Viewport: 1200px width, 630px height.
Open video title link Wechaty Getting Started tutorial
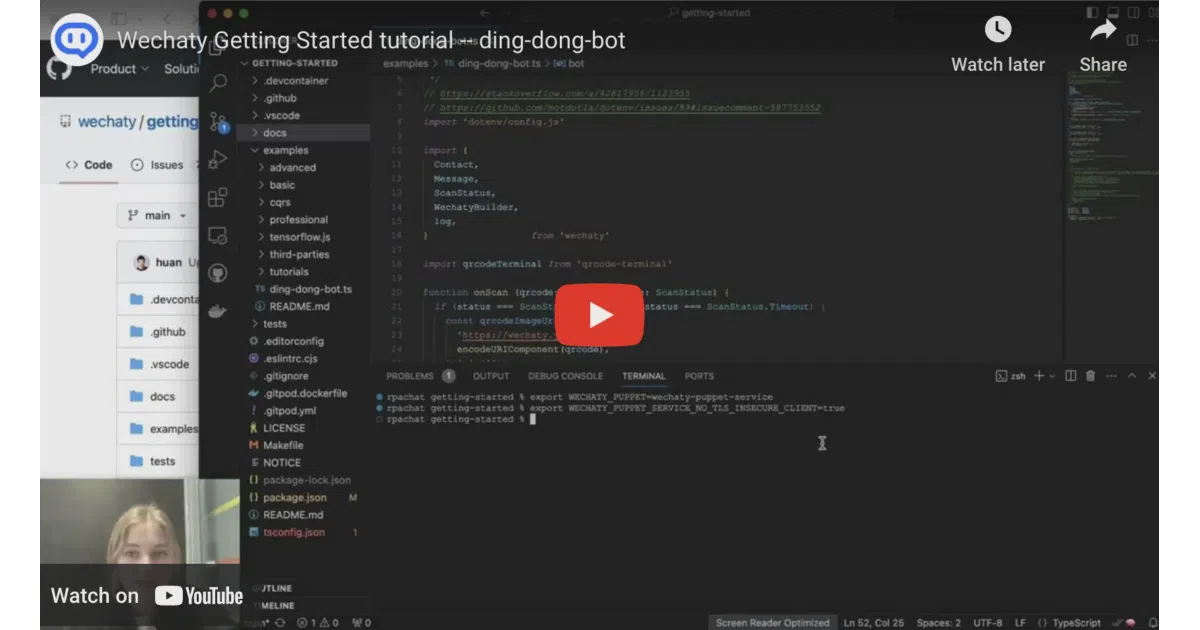coord(371,41)
